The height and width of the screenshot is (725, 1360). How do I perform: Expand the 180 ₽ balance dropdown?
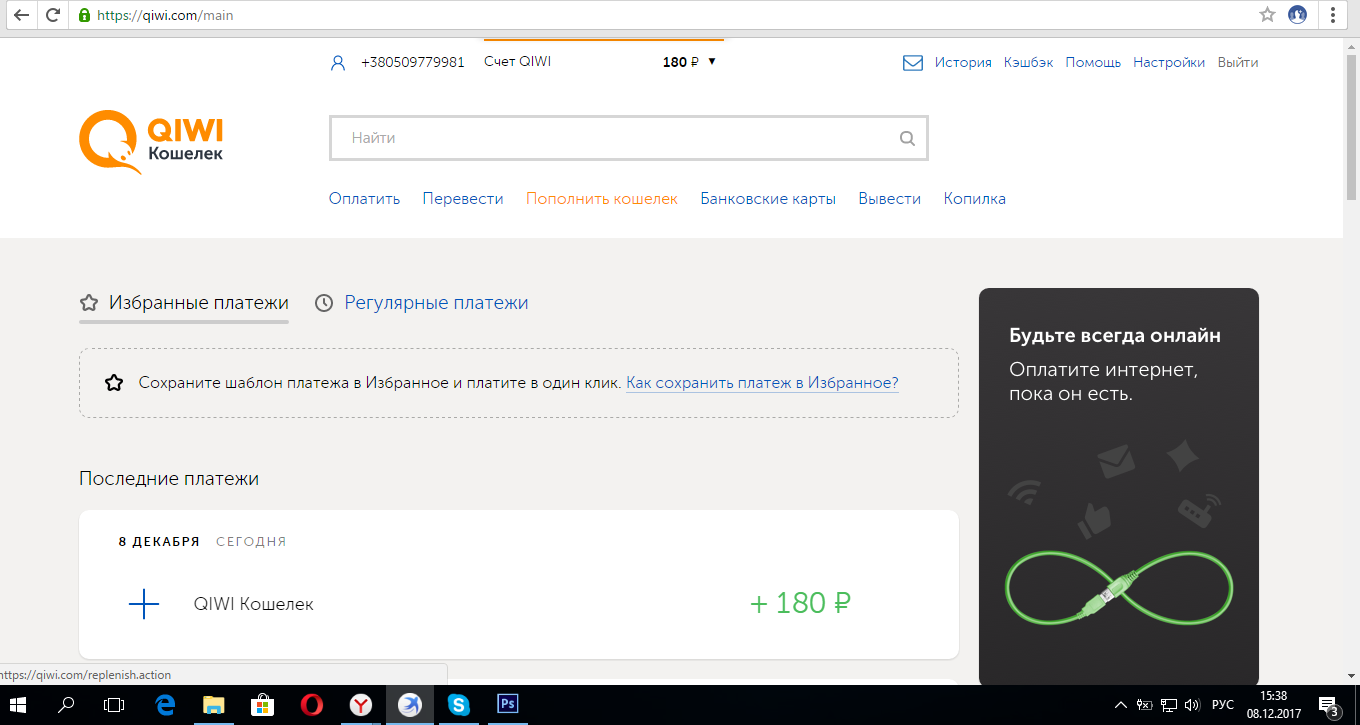pos(712,62)
